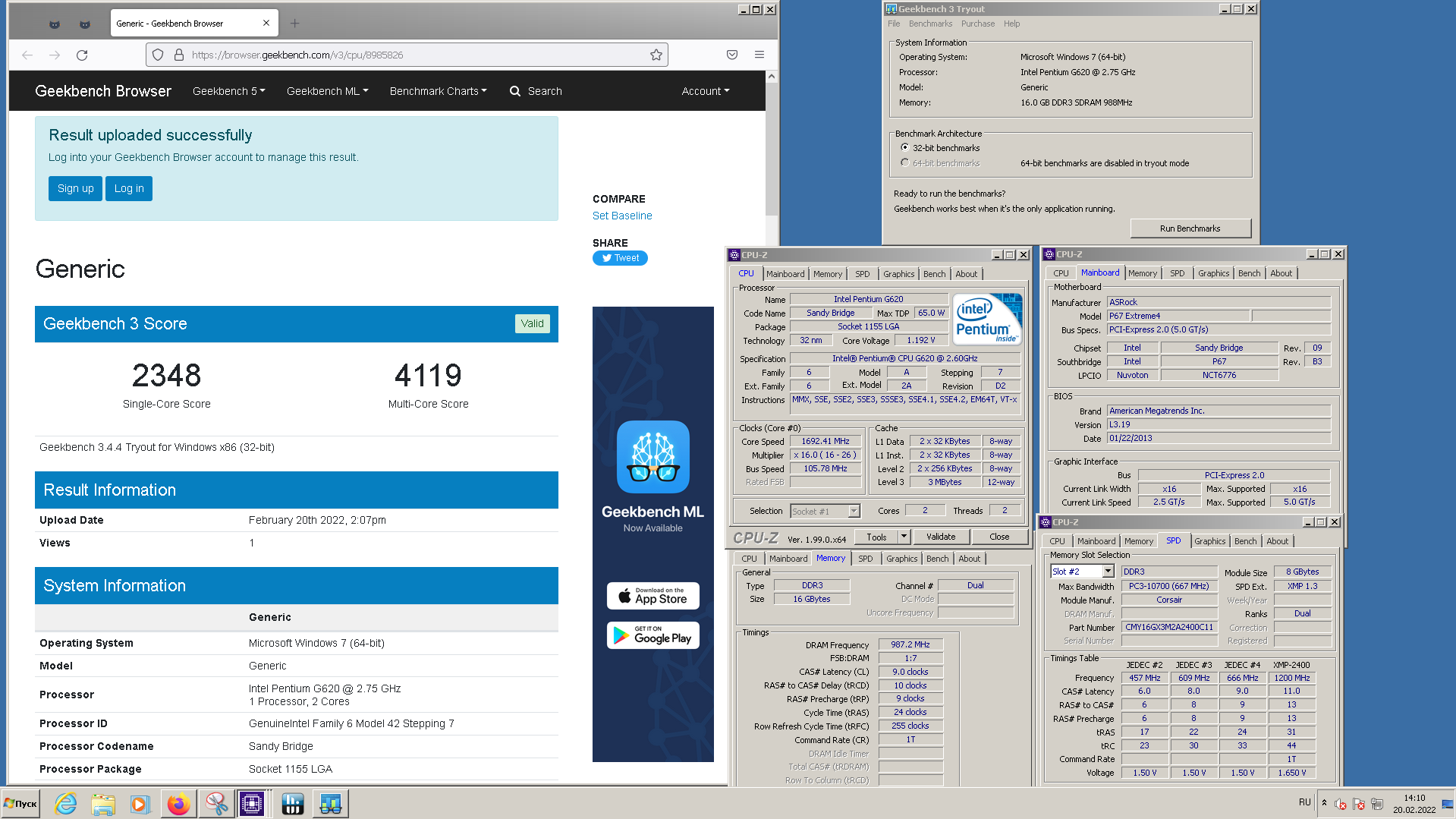Click the browser page vertical scrollbar thumb
Image resolution: width=1456 pixels, height=819 pixels.
pos(771,149)
